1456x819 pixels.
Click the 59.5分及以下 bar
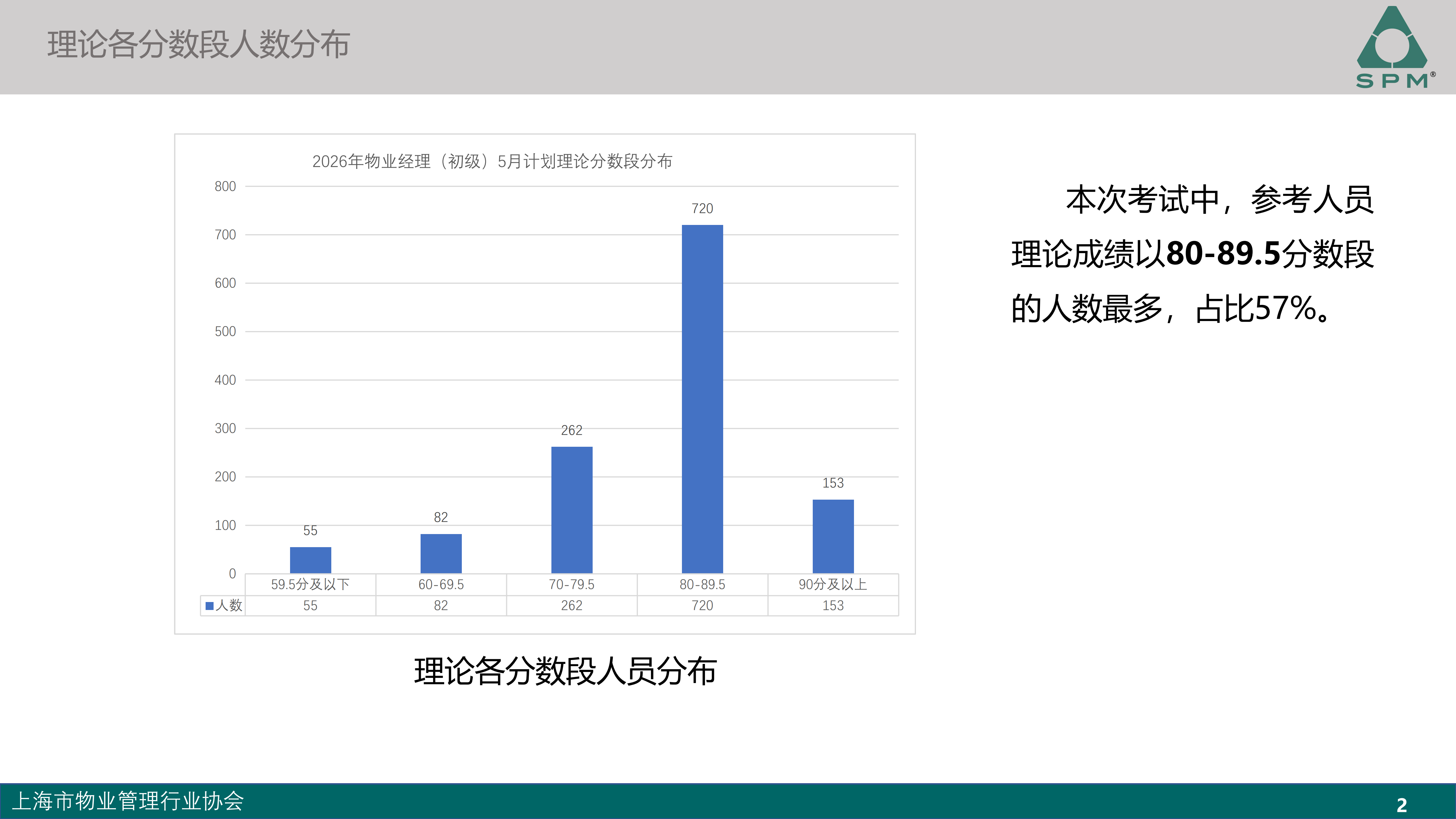coord(310,560)
